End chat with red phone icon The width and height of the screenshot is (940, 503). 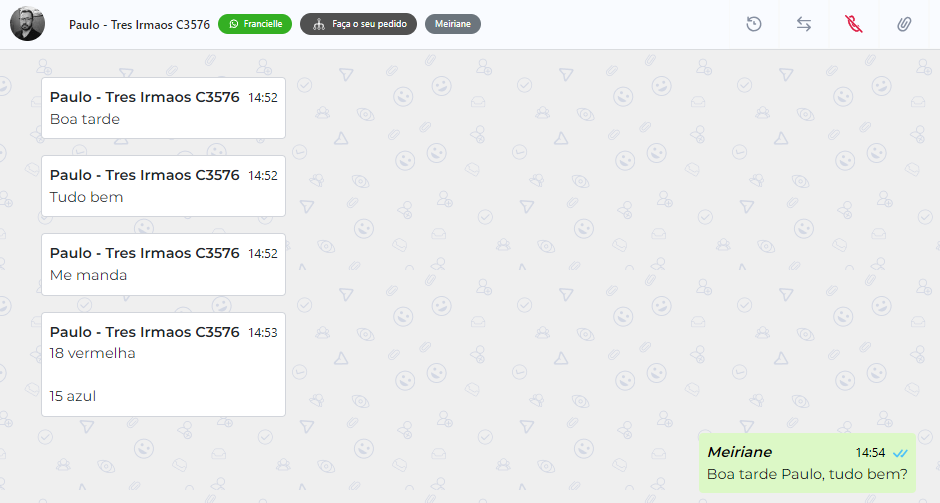[x=854, y=24]
